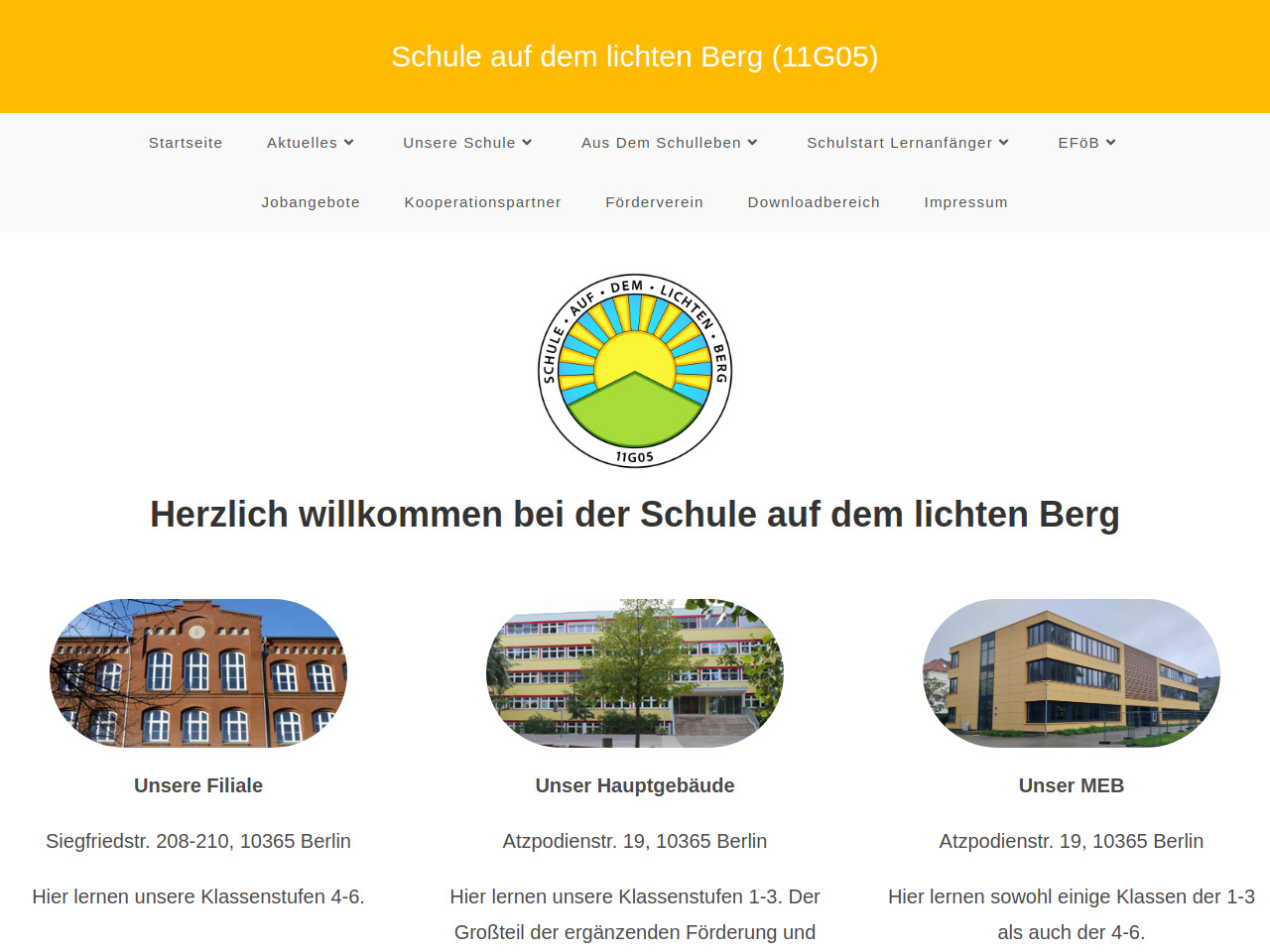Select the Unsere Filiale heading

198,785
